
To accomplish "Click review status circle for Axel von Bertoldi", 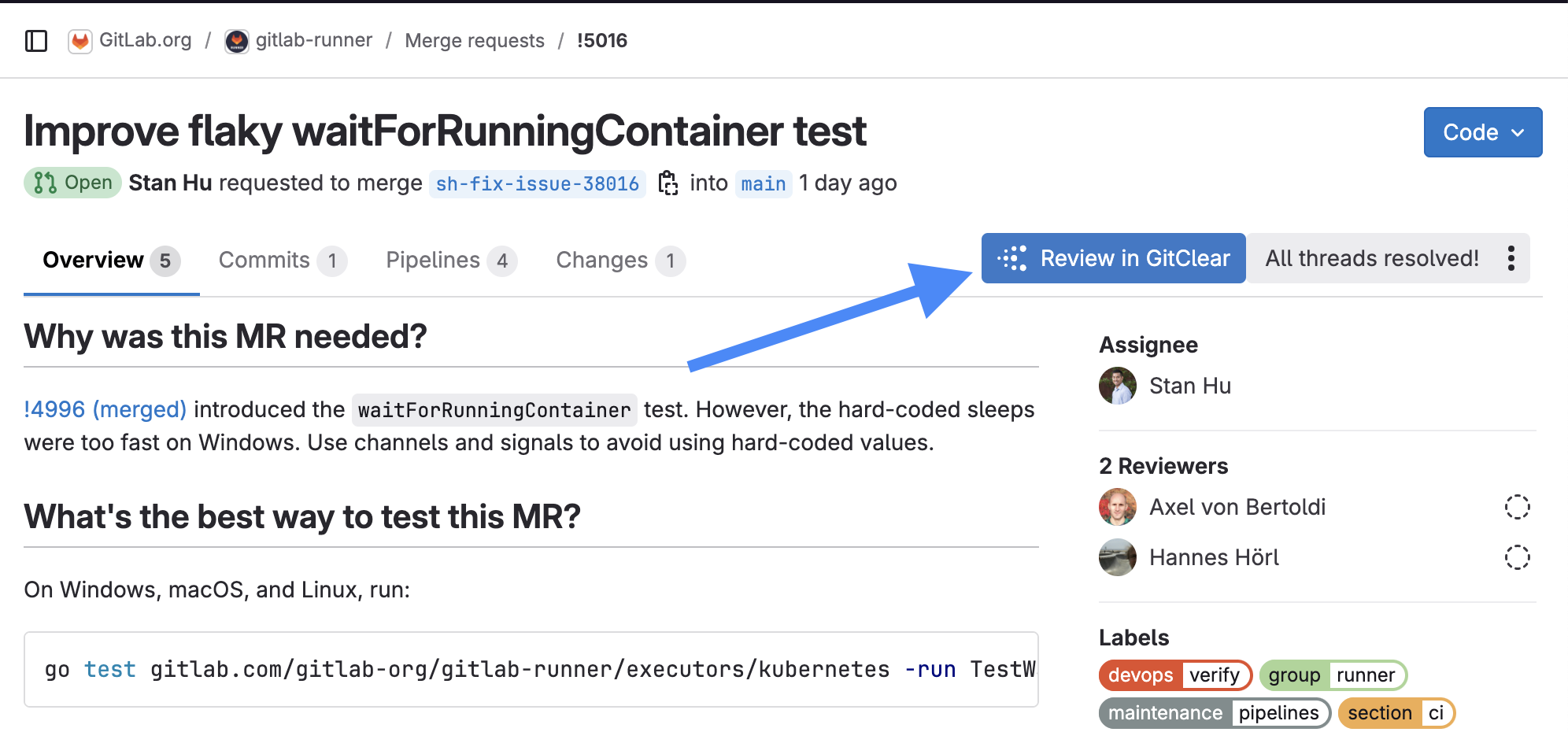I will (1517, 507).
